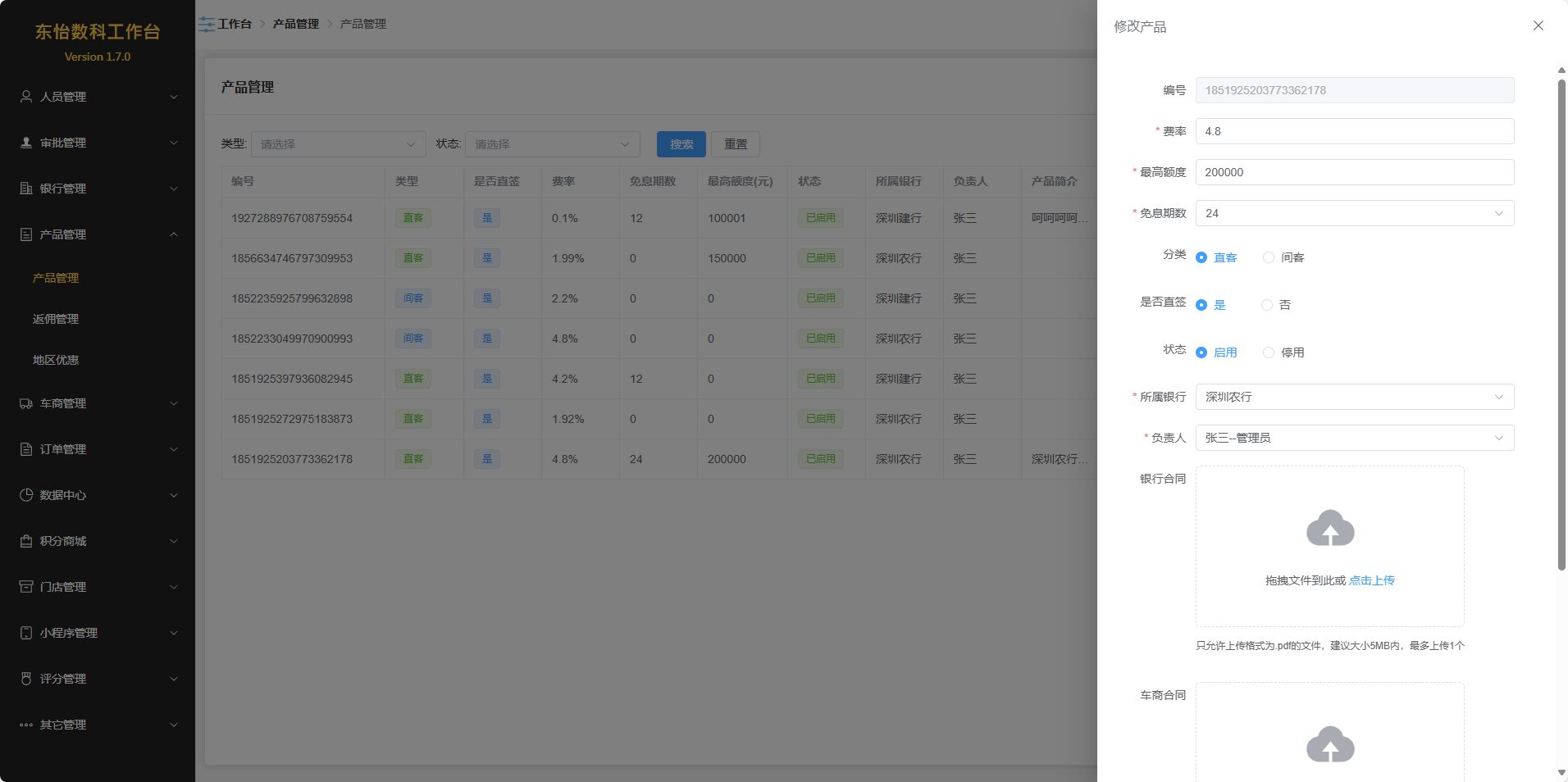The width and height of the screenshot is (1568, 782).
Task: Click the 积分商城 shopping bag icon
Action: 26,541
